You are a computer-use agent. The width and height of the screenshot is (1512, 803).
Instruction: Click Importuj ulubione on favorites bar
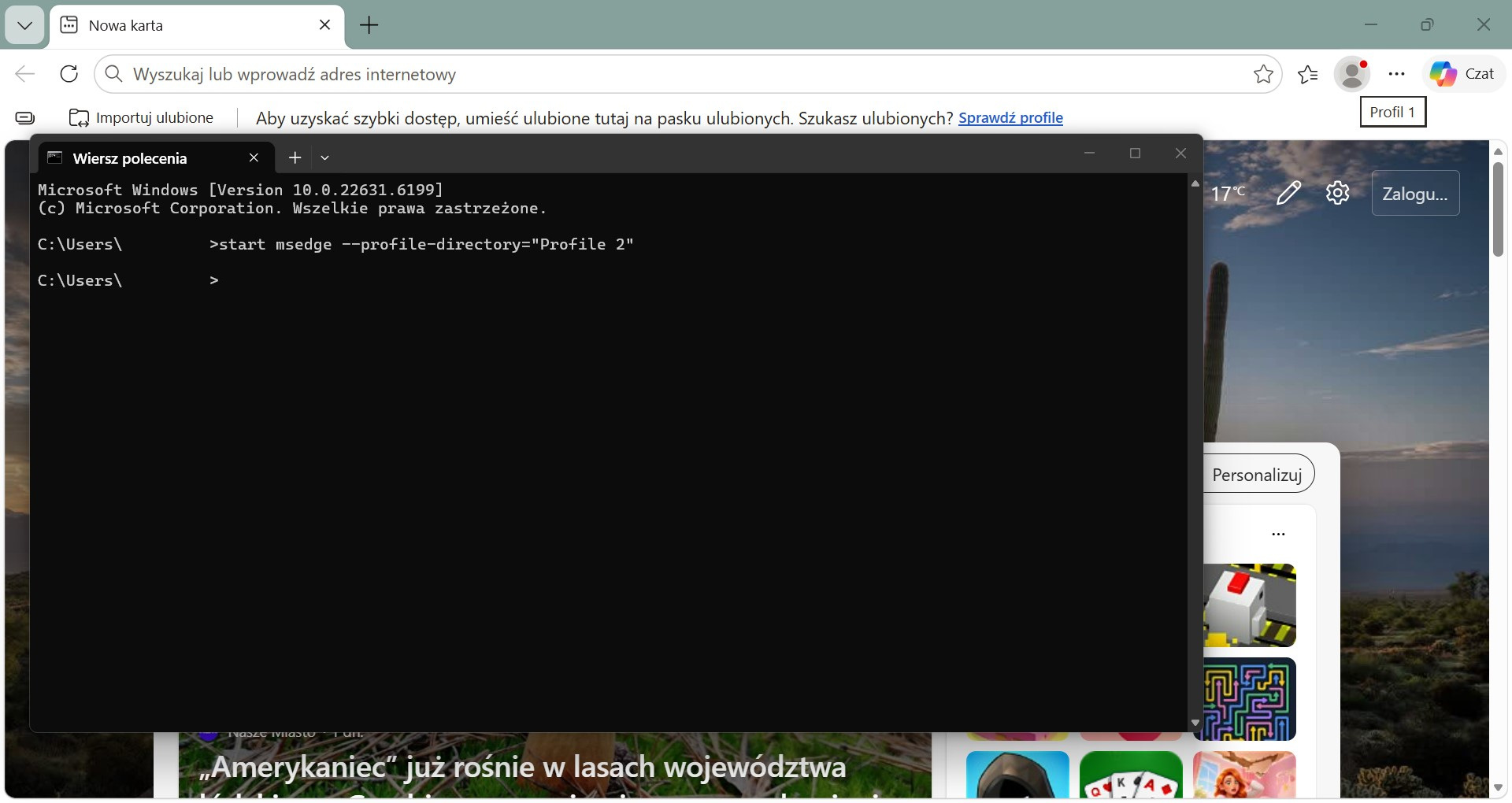pyautogui.click(x=142, y=118)
